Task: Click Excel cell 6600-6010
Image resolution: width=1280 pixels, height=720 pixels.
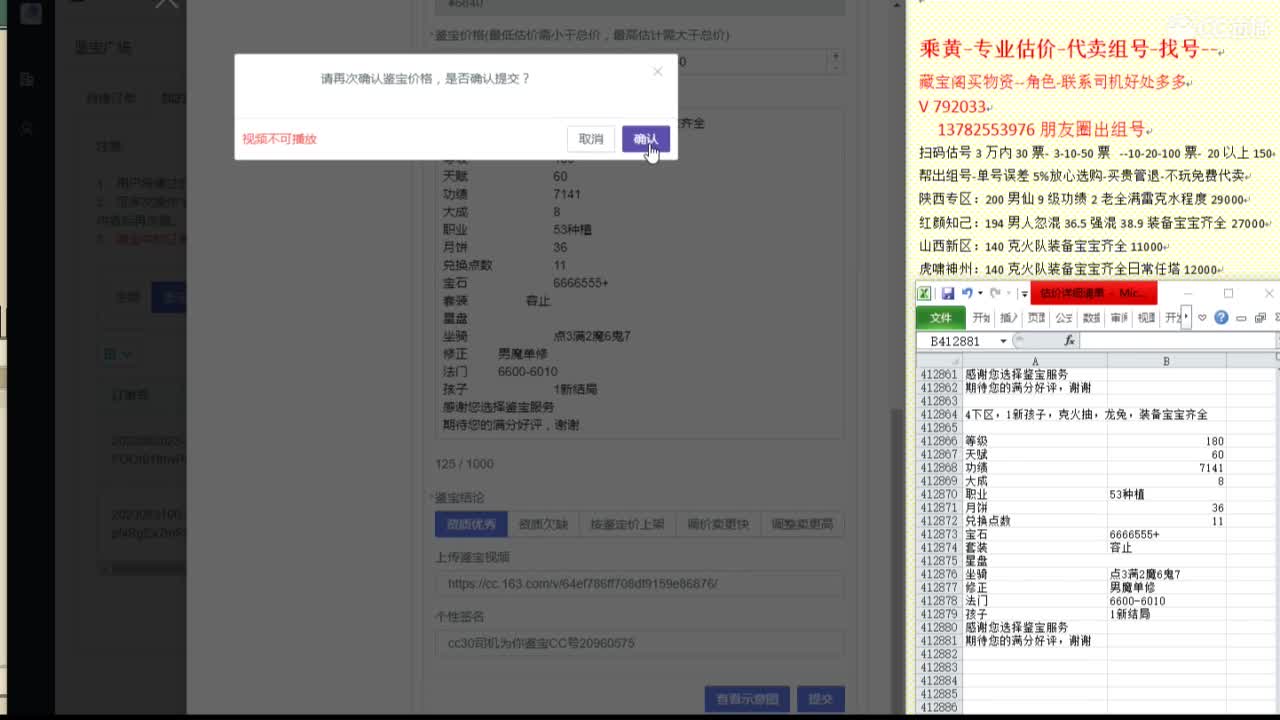Action: pyautogui.click(x=1166, y=601)
